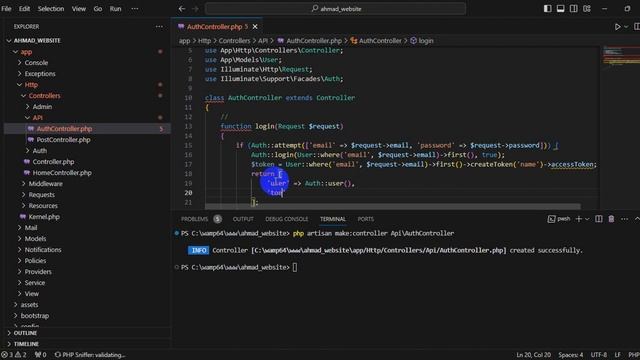Kill terminal with the trash icon

pos(611,219)
